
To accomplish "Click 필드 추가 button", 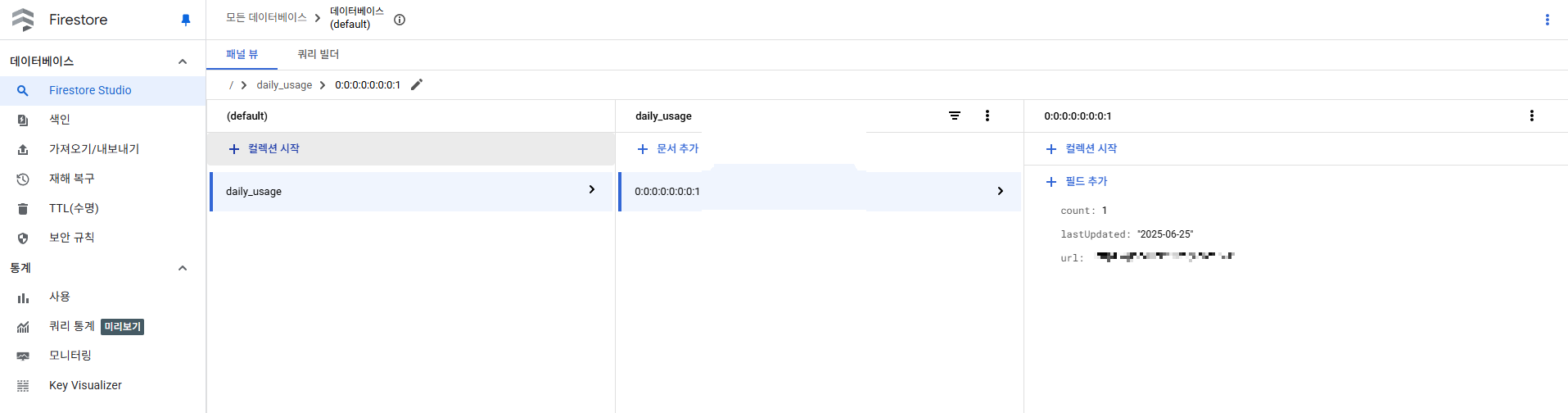I will click(1077, 181).
